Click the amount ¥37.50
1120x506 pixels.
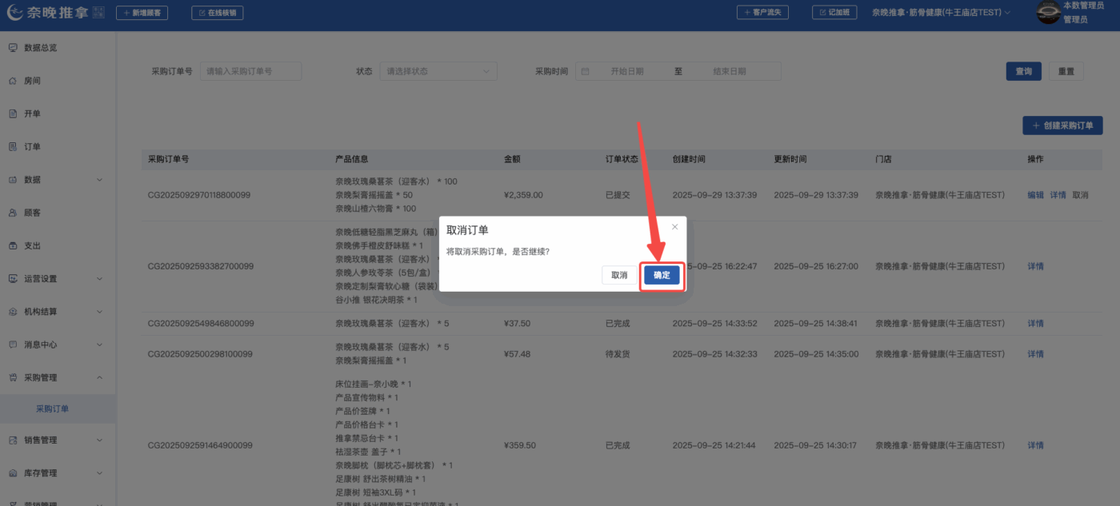(x=517, y=323)
